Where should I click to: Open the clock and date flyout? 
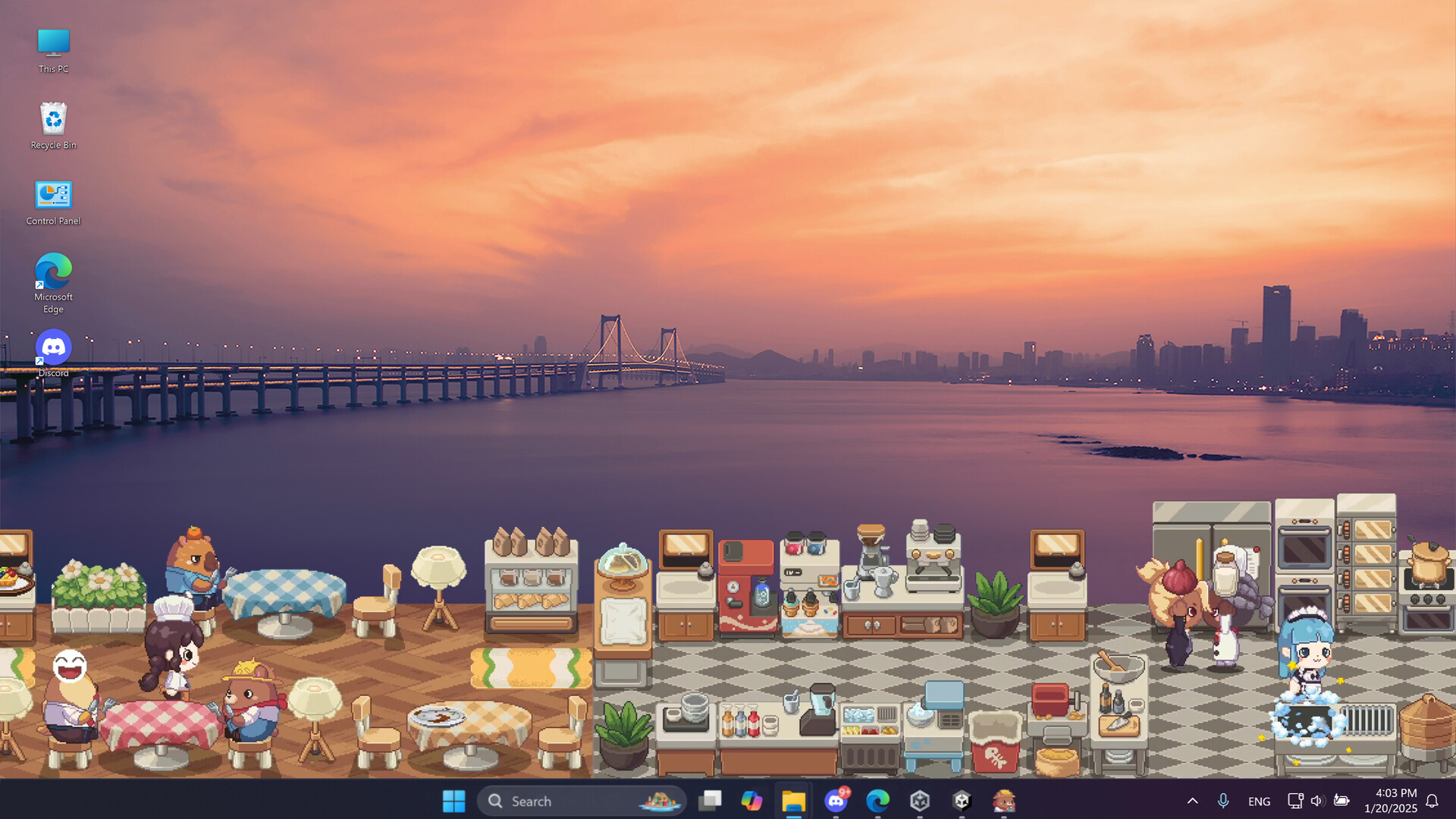point(1390,801)
